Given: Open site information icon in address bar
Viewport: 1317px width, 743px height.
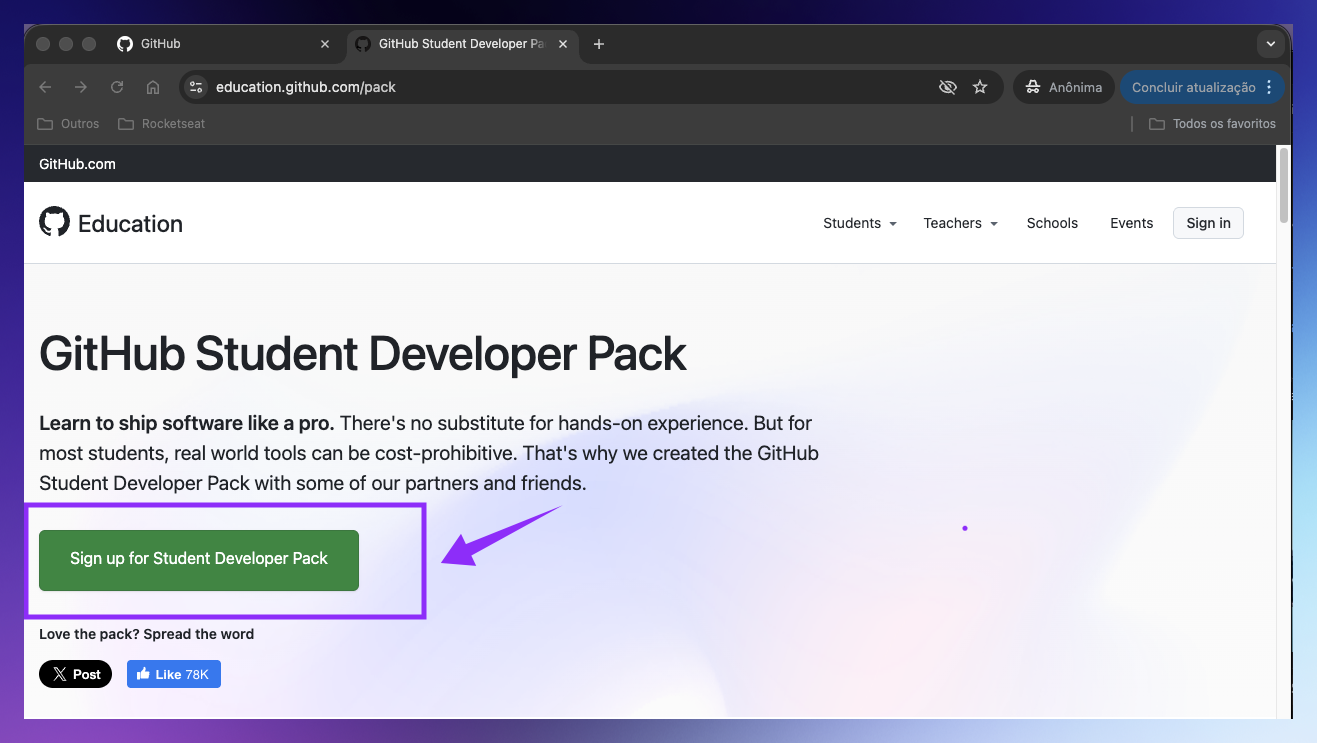Looking at the screenshot, I should pyautogui.click(x=196, y=87).
